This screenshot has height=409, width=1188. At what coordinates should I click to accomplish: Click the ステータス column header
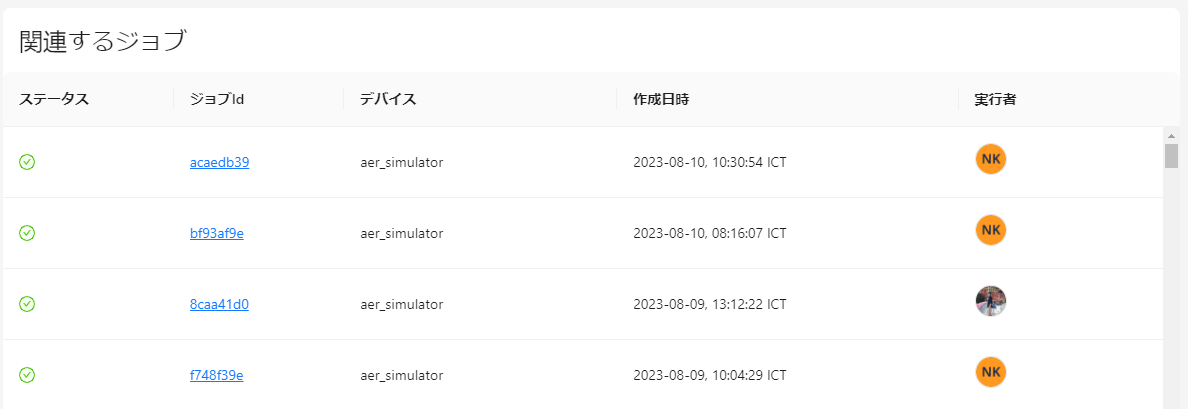point(54,99)
